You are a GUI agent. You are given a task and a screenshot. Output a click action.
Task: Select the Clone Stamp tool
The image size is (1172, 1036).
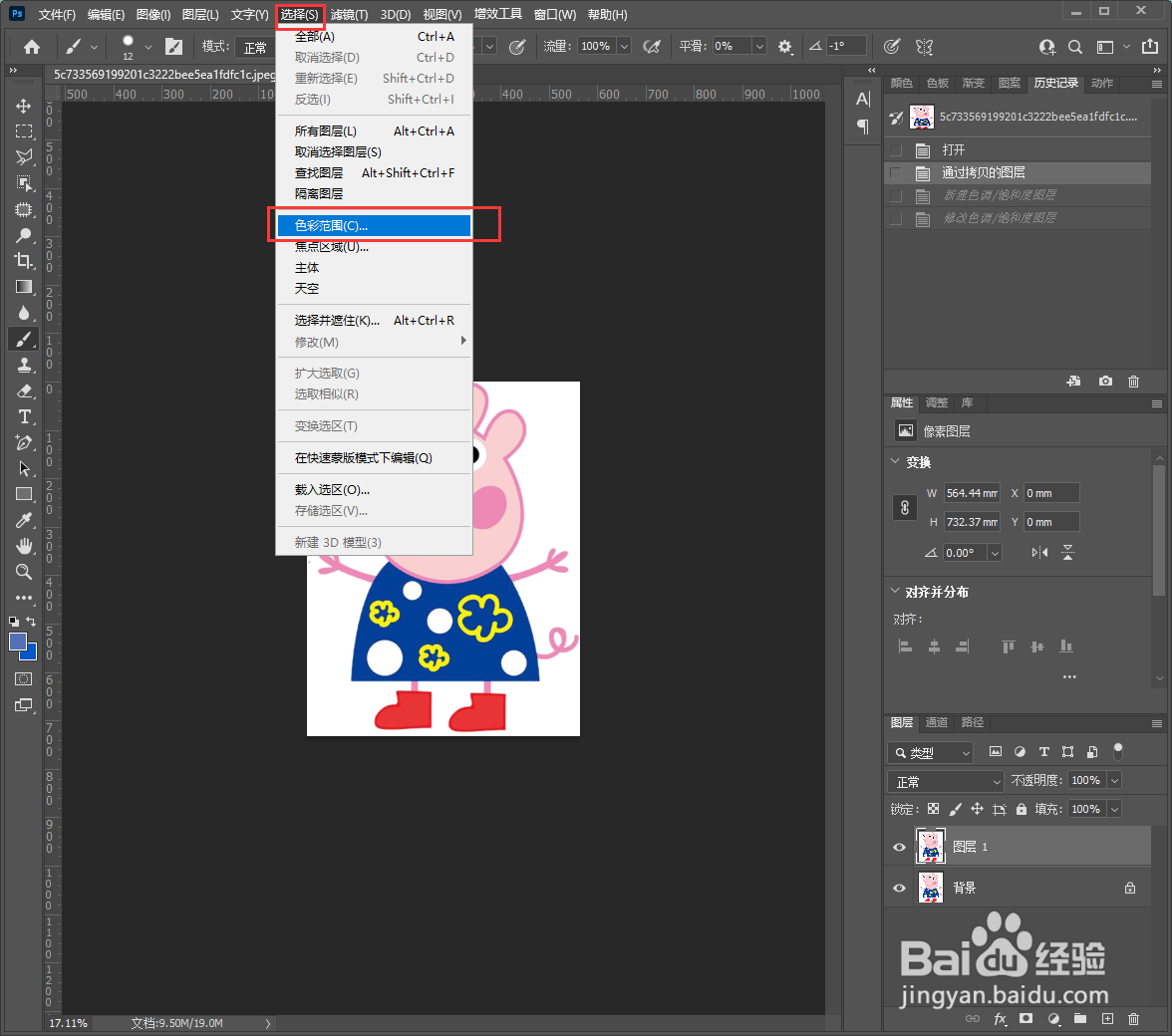click(24, 365)
